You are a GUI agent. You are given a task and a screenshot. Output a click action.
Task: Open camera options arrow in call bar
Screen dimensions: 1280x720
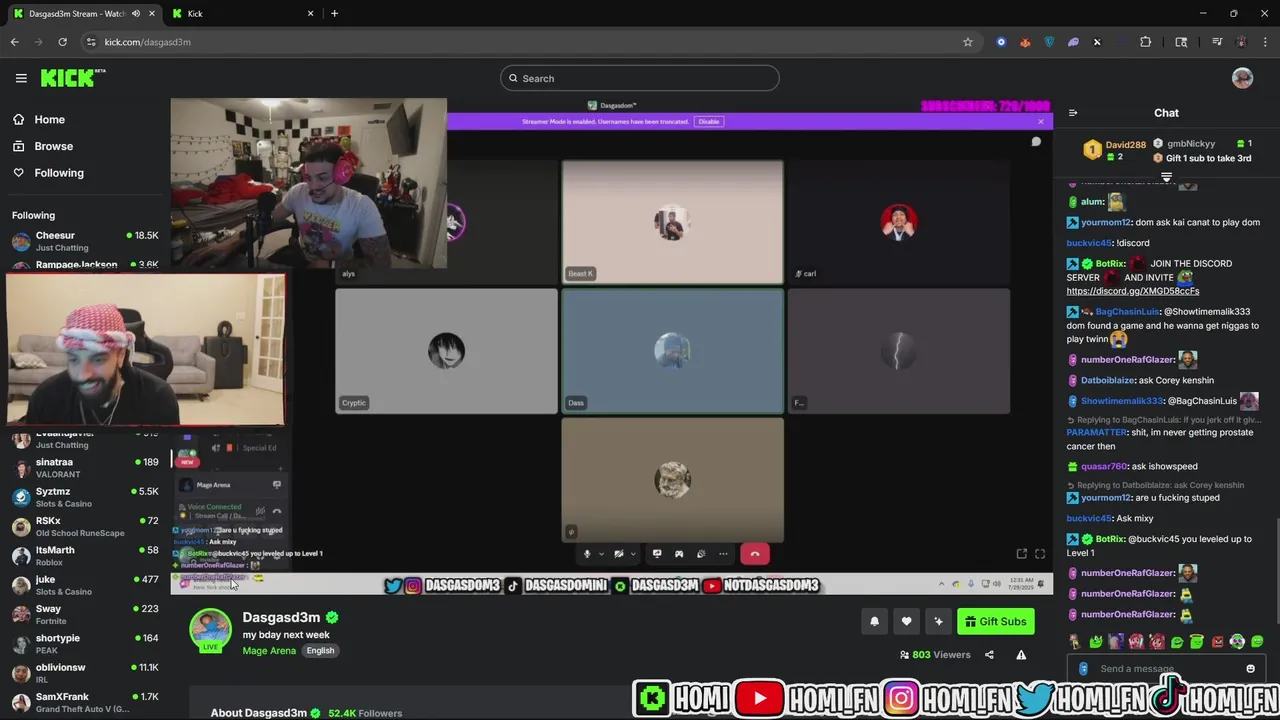pyautogui.click(x=633, y=554)
